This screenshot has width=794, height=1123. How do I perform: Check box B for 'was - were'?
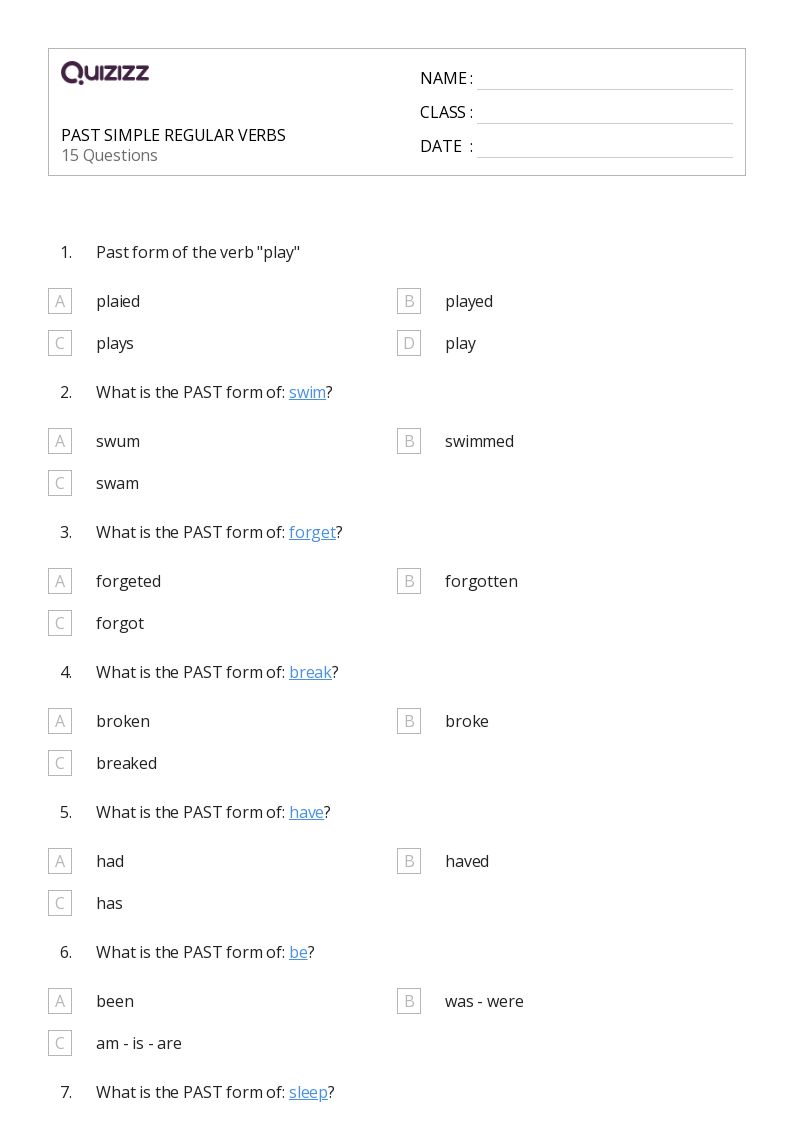[x=409, y=1001]
